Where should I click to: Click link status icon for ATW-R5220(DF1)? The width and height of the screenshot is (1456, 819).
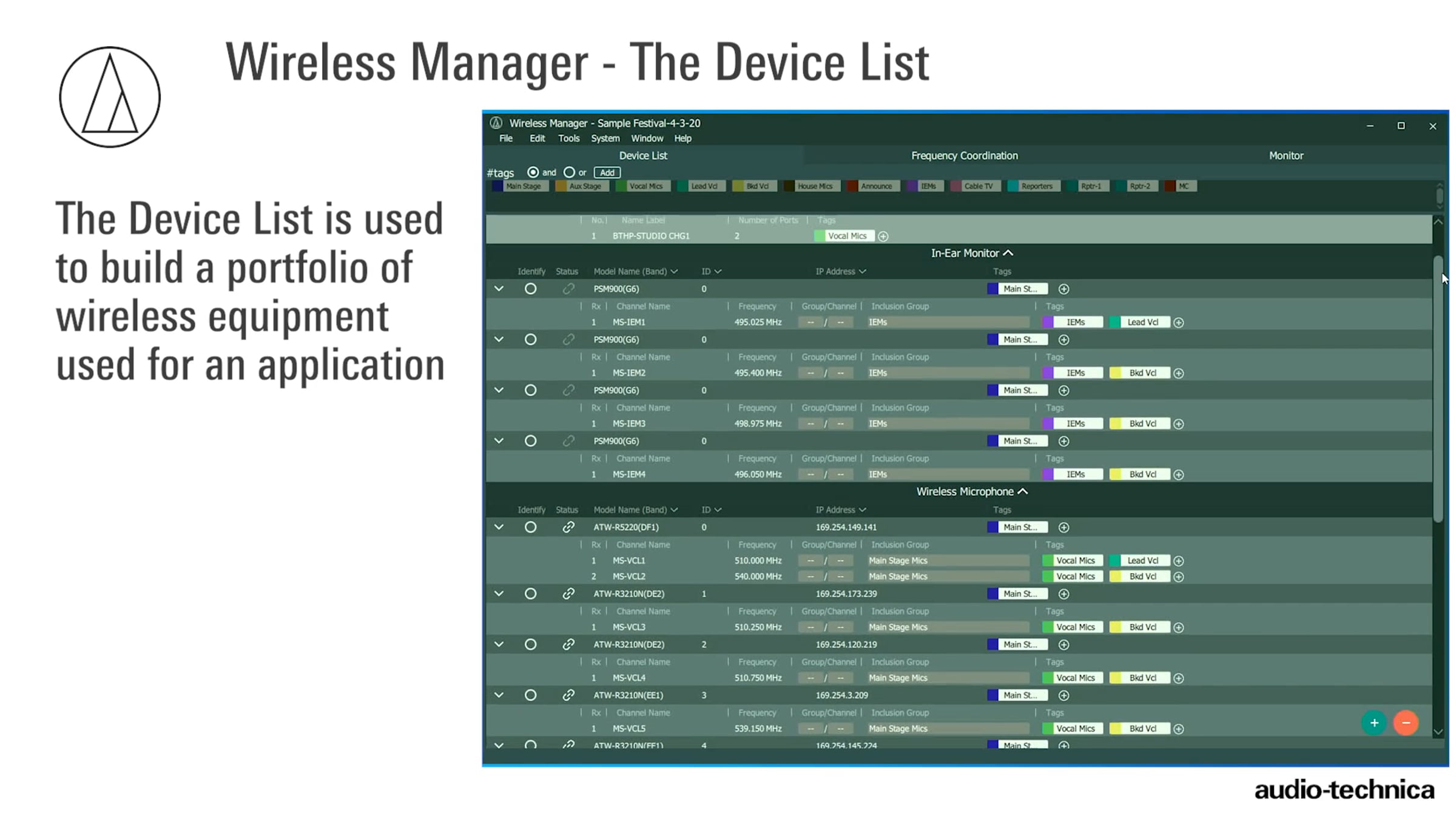[568, 527]
